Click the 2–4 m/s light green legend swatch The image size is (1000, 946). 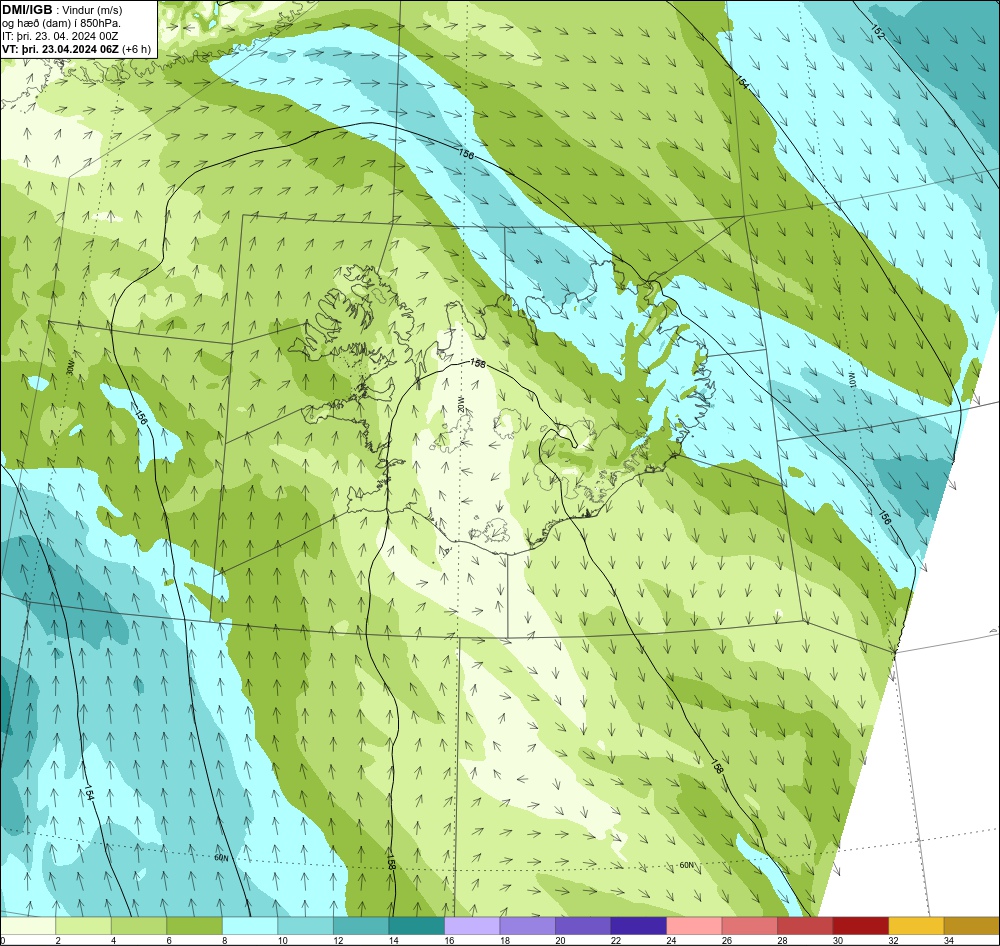click(84, 926)
